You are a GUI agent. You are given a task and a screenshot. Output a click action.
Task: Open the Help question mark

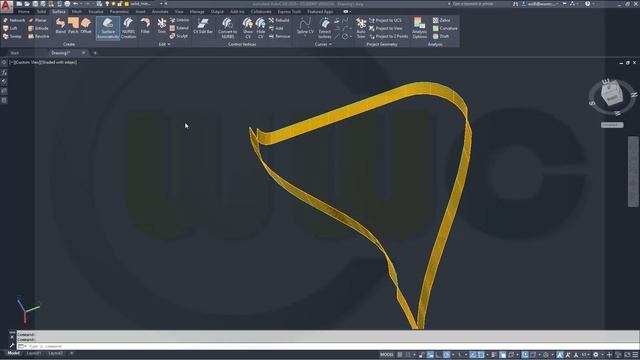point(587,4)
